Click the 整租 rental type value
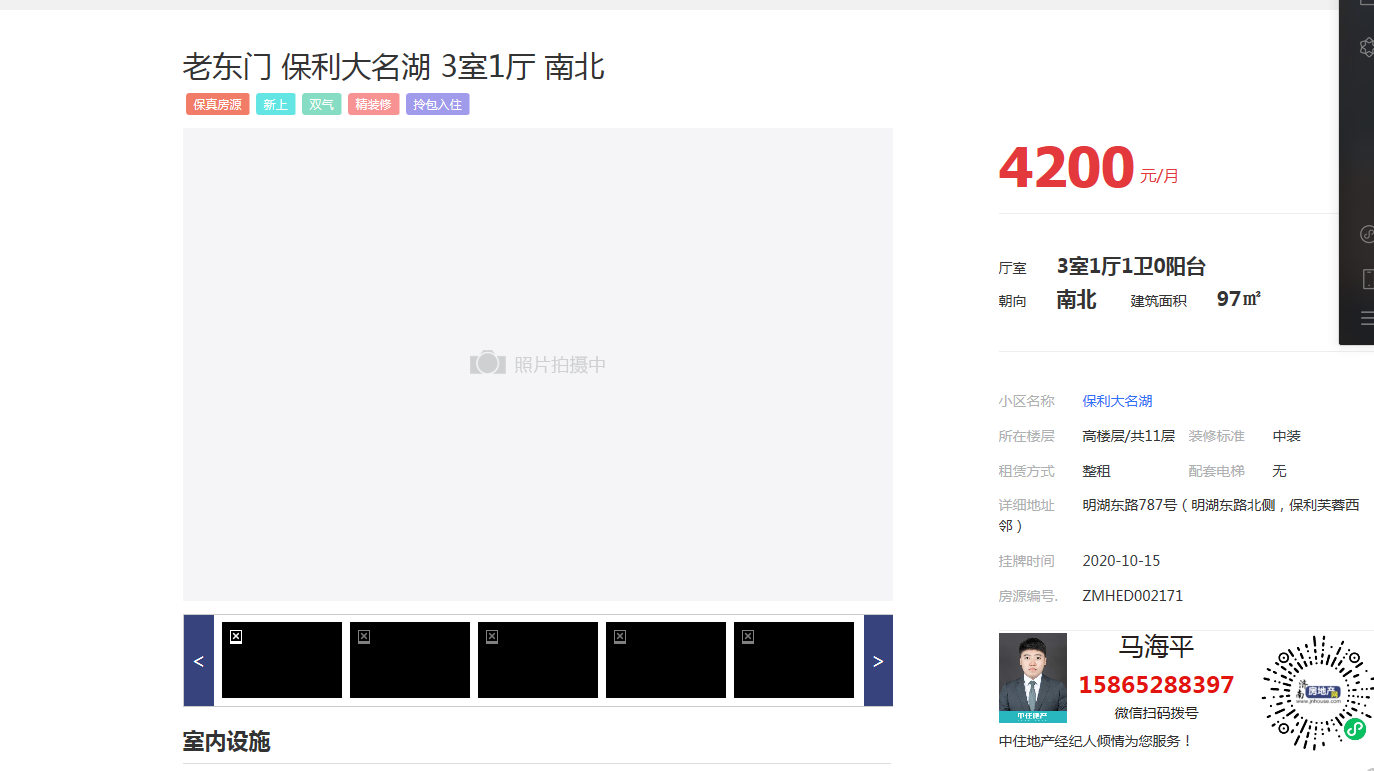 pyautogui.click(x=1096, y=471)
